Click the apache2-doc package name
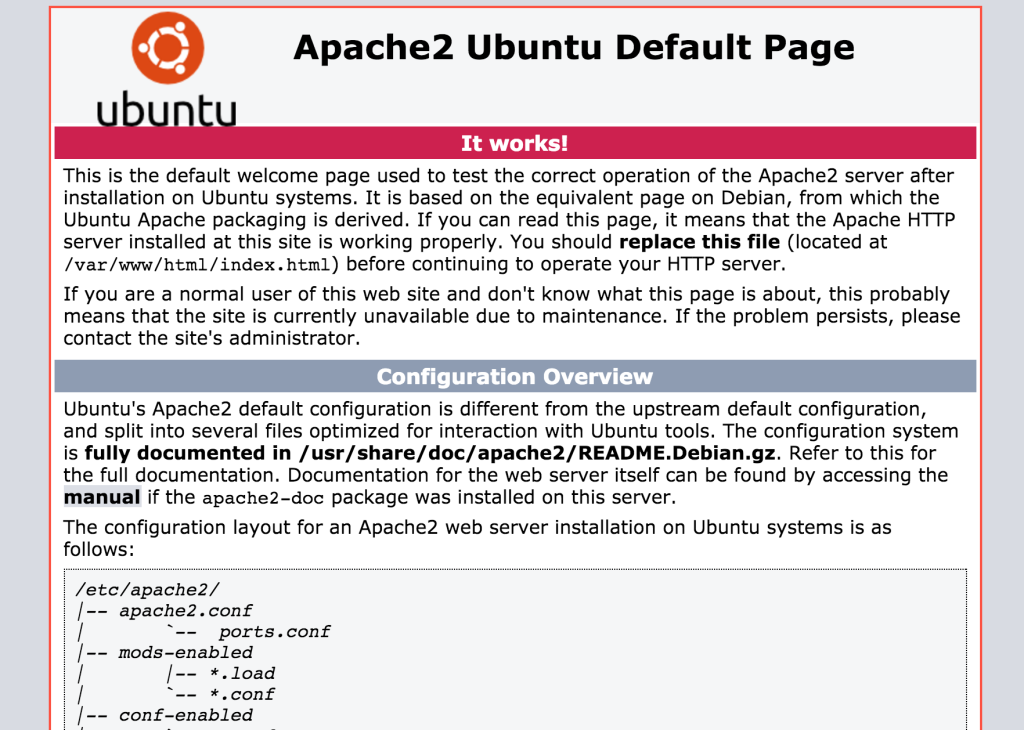Viewport: 1024px width, 730px height. pyautogui.click(x=263, y=498)
